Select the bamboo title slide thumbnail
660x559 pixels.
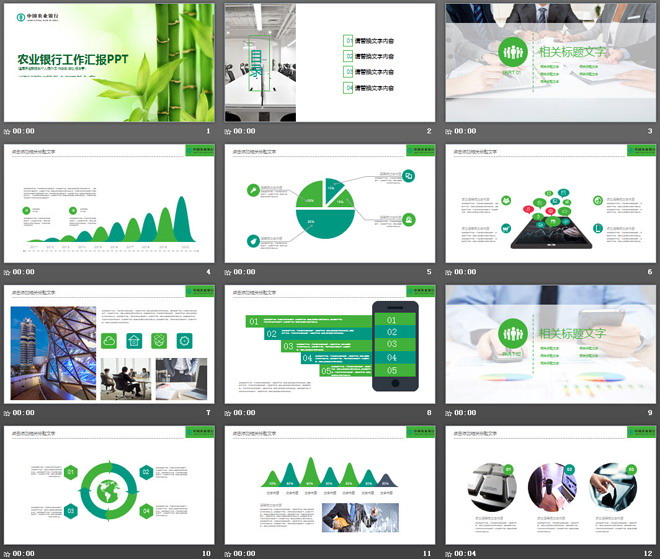coord(108,62)
